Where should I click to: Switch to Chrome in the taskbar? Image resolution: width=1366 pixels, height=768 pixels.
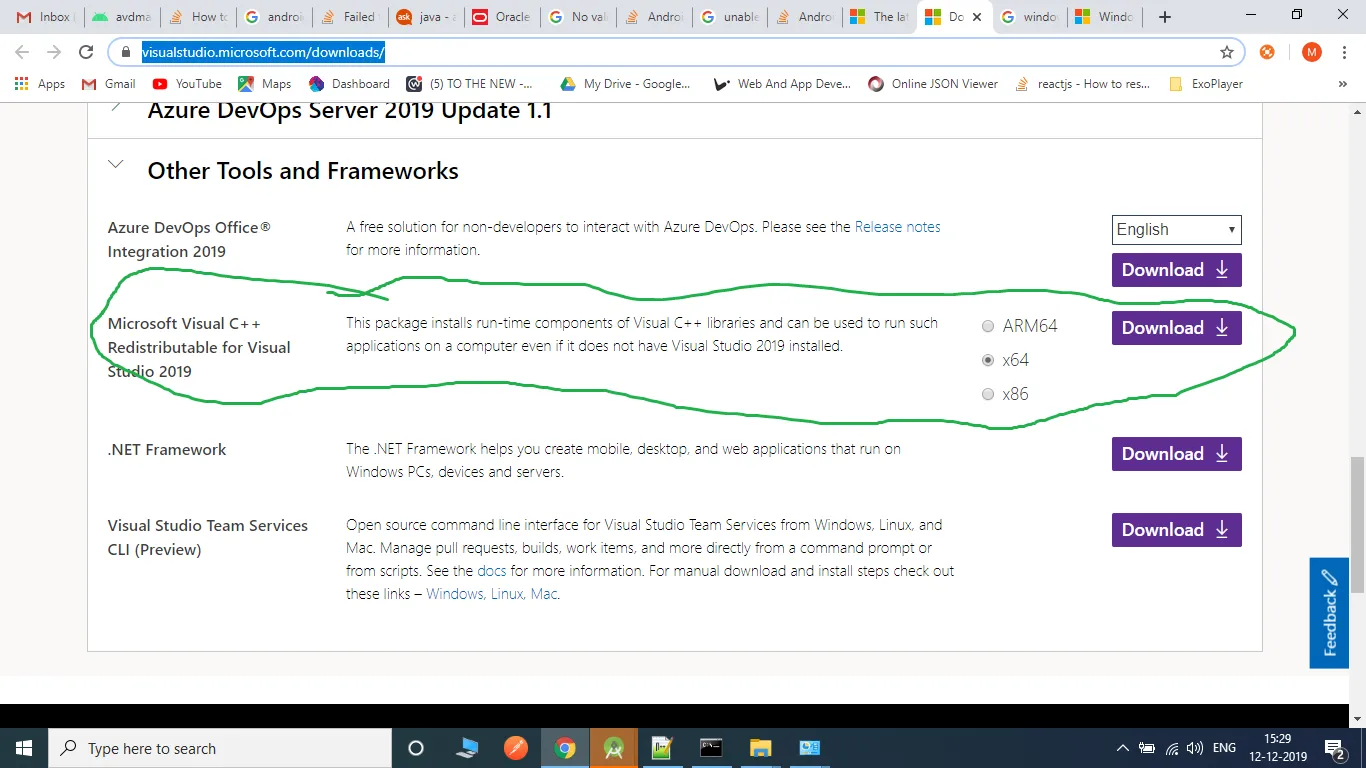[x=565, y=748]
